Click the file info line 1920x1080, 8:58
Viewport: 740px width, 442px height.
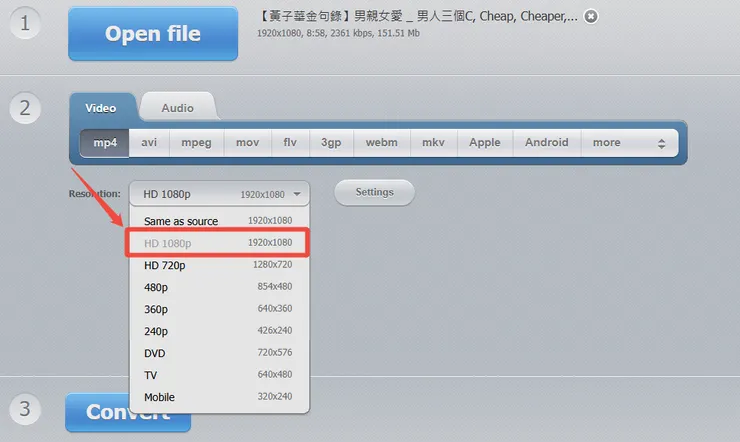338,33
